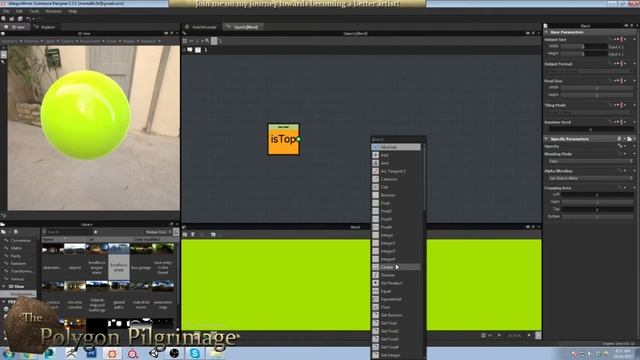Collapse the Specific Parameters section

(x=546, y=139)
